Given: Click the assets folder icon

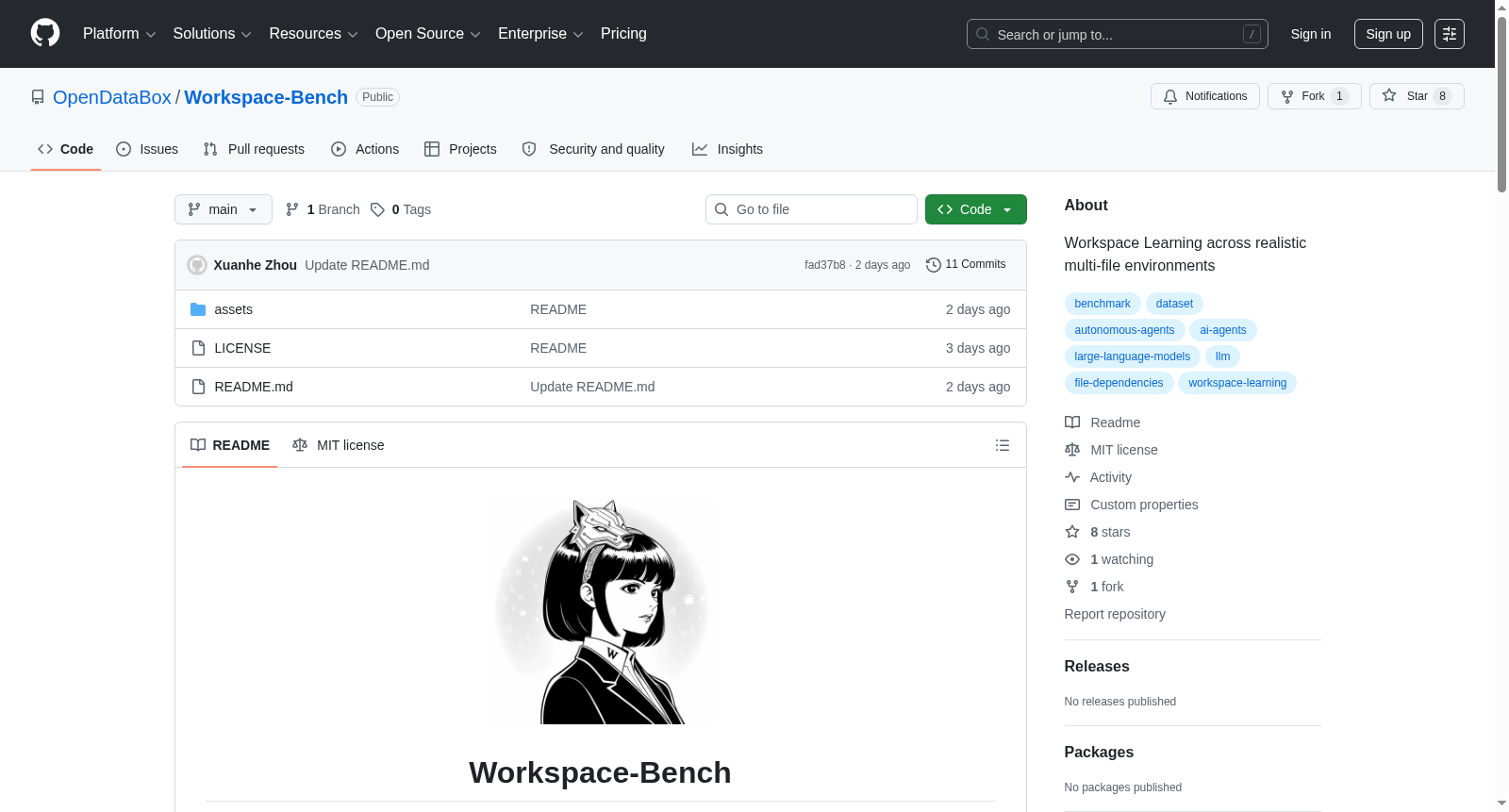Looking at the screenshot, I should (198, 309).
